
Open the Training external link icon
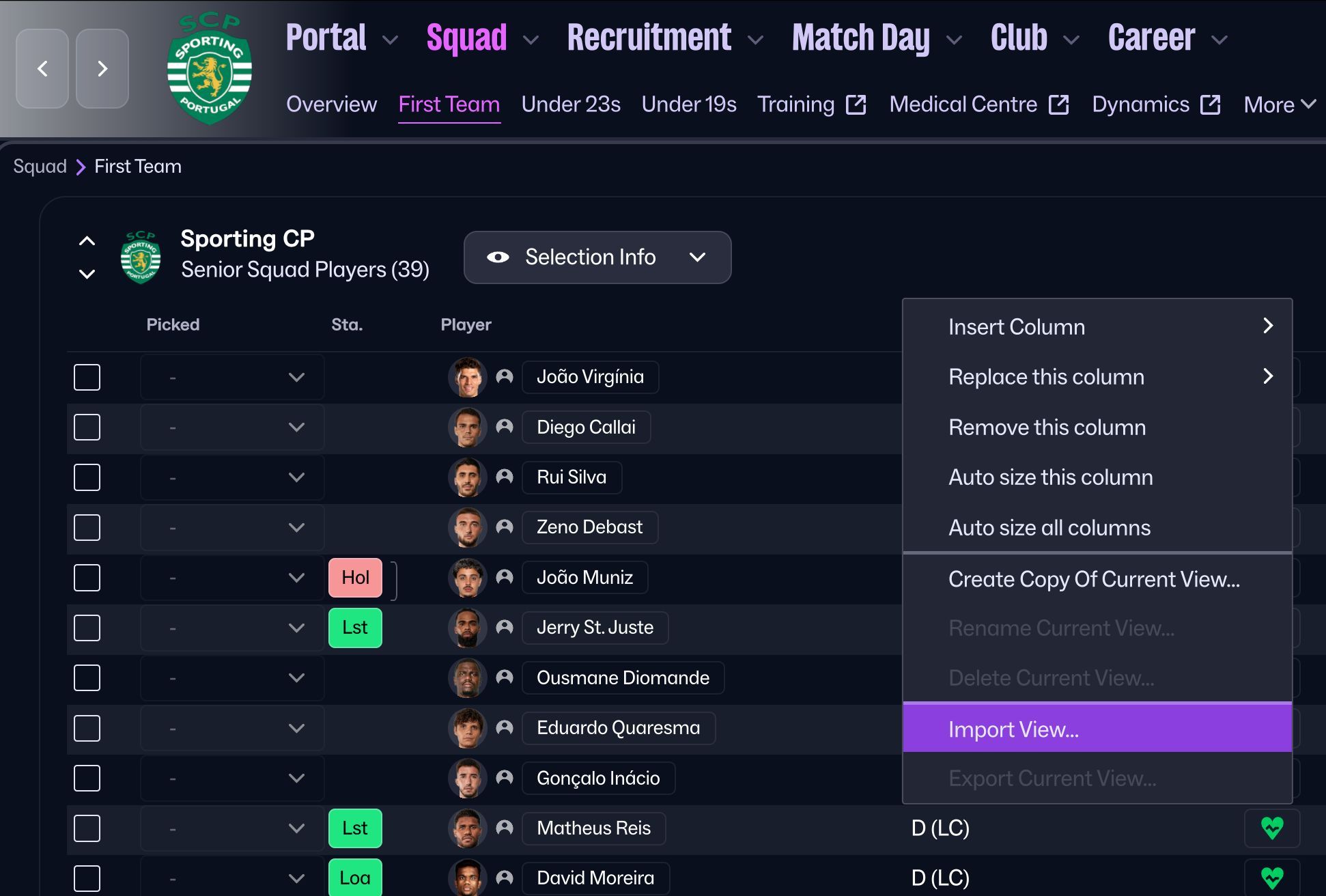click(x=856, y=104)
